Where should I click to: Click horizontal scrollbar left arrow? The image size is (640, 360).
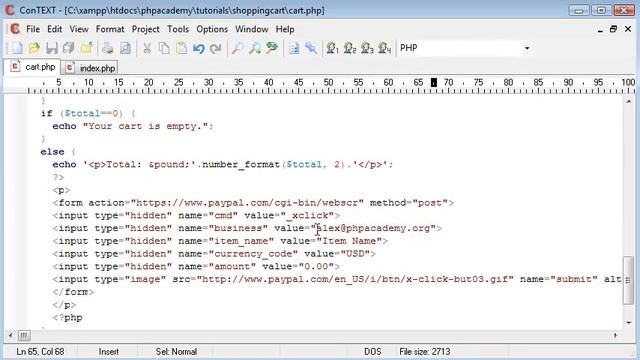coord(11,336)
